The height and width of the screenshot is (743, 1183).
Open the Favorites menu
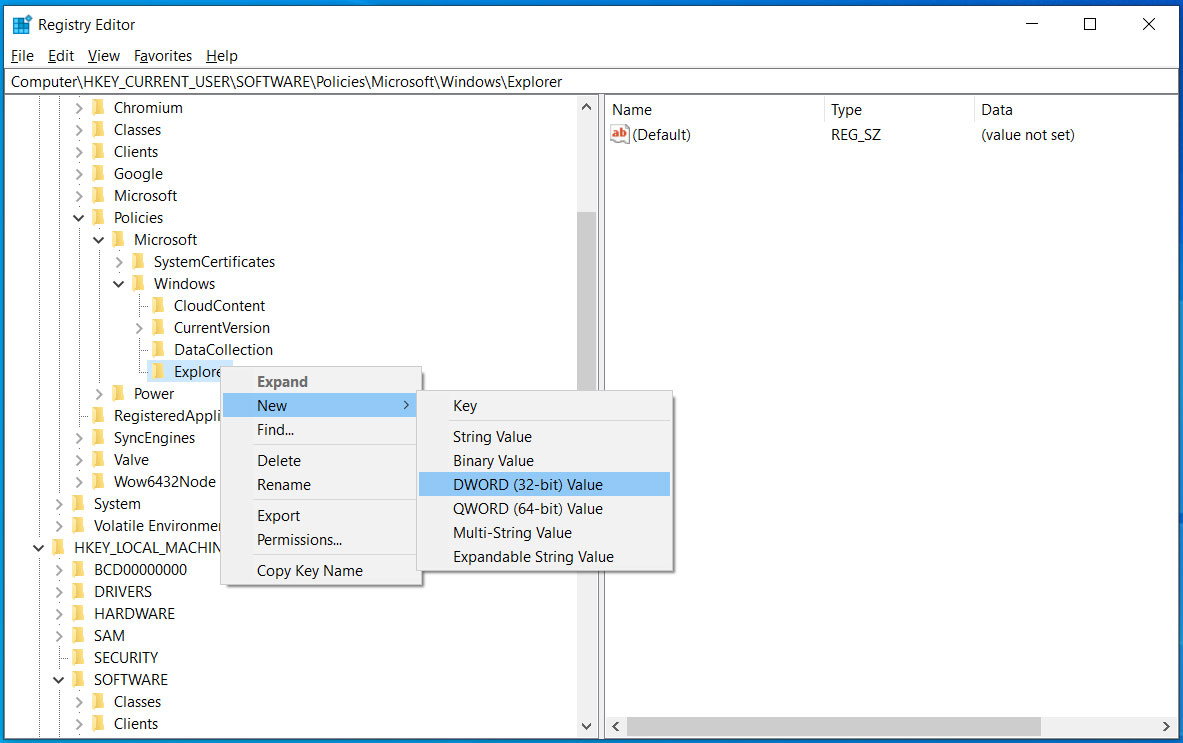click(x=162, y=56)
